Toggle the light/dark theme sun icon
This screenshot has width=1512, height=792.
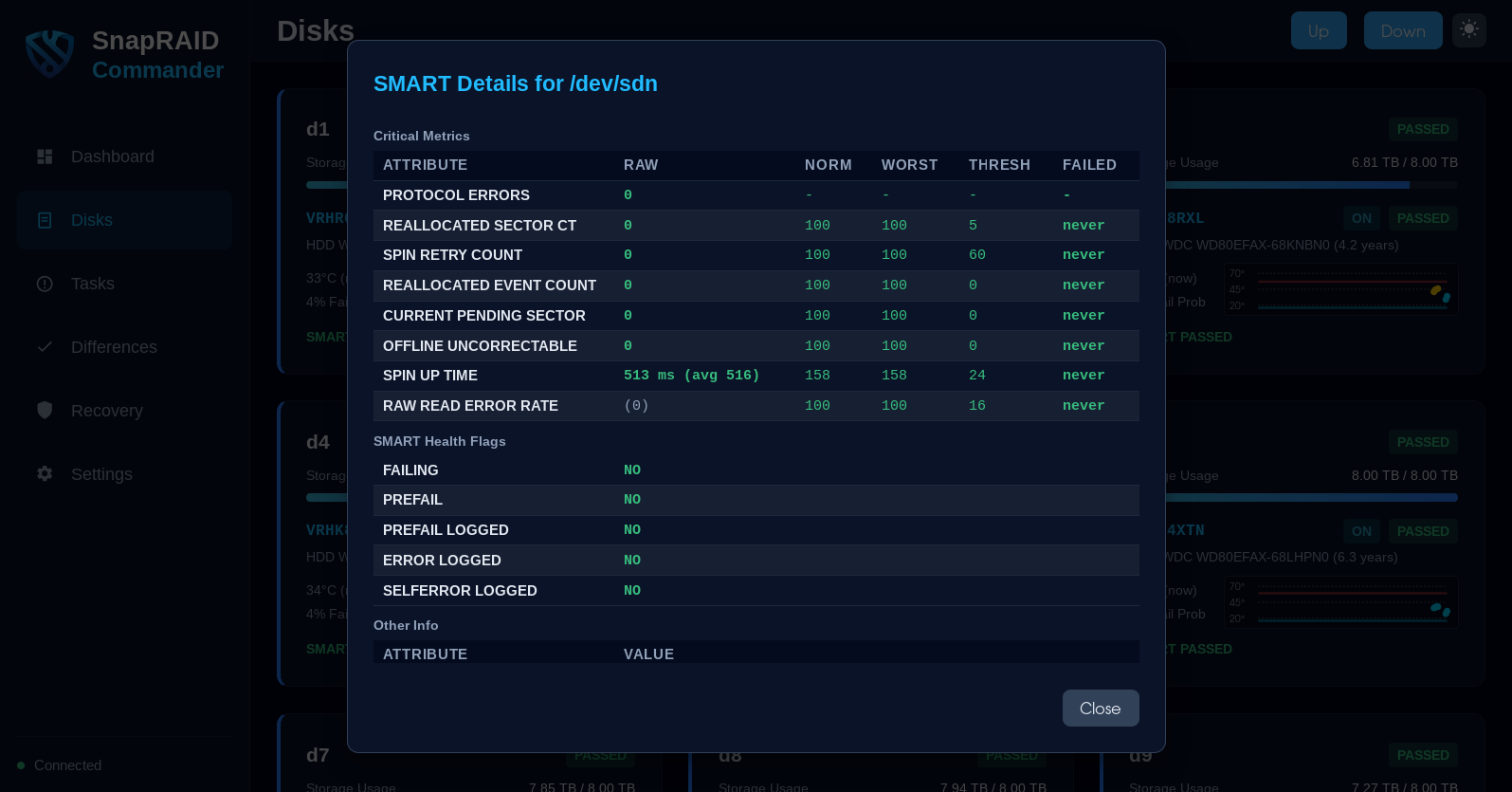[x=1468, y=29]
